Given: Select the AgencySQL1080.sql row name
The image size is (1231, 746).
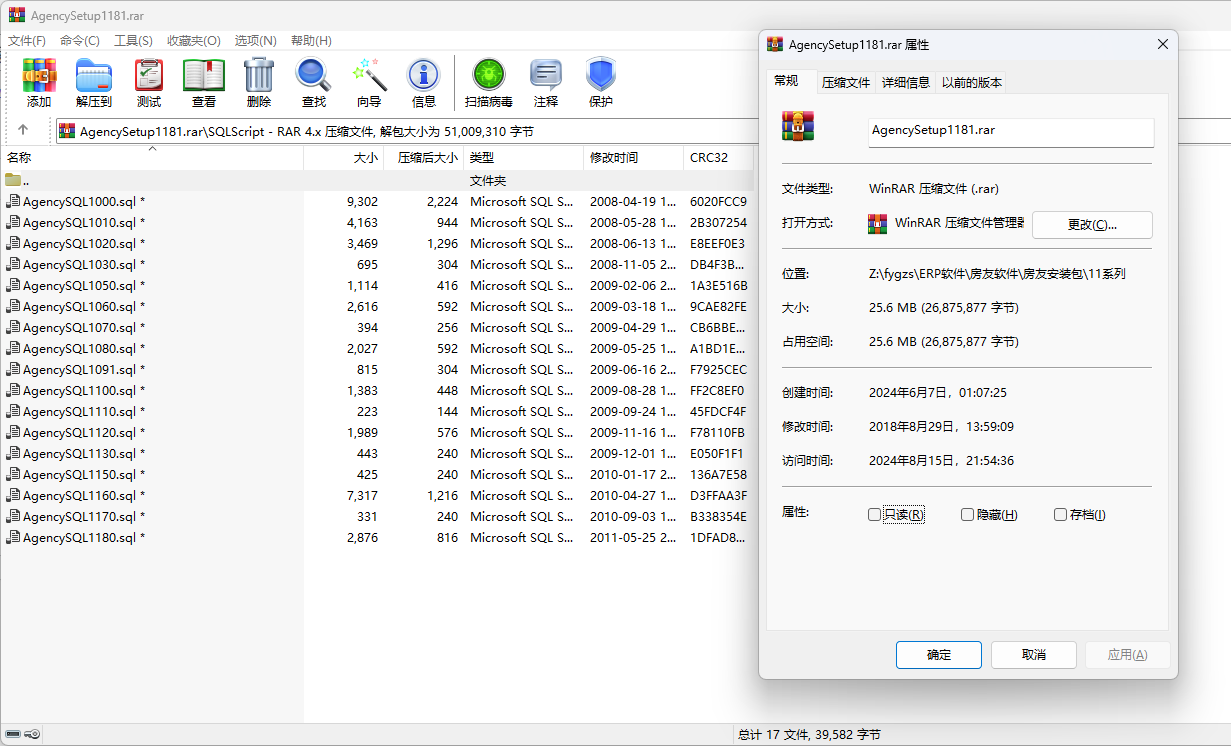Looking at the screenshot, I should pos(84,348).
